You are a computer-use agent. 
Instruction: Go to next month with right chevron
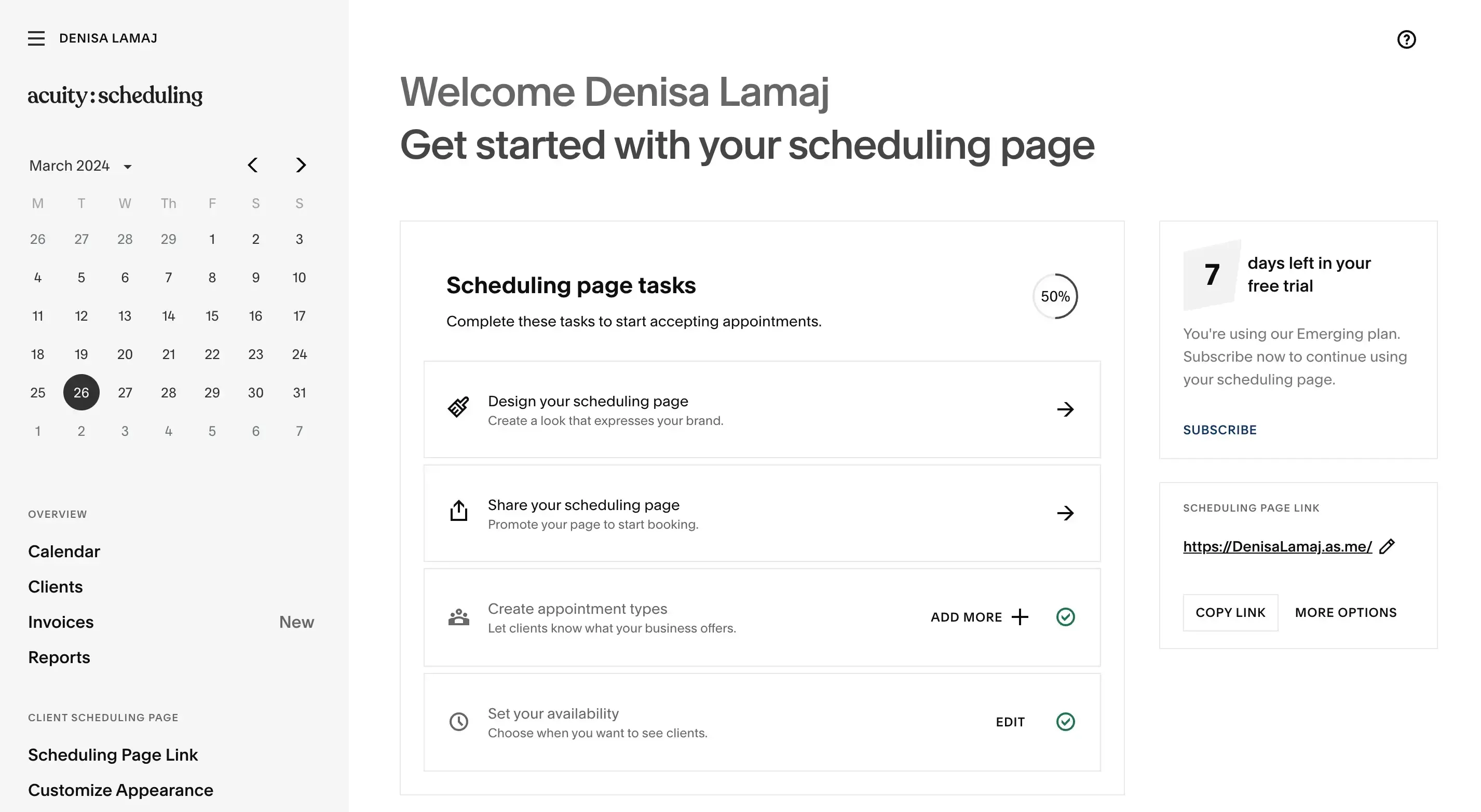click(x=300, y=165)
